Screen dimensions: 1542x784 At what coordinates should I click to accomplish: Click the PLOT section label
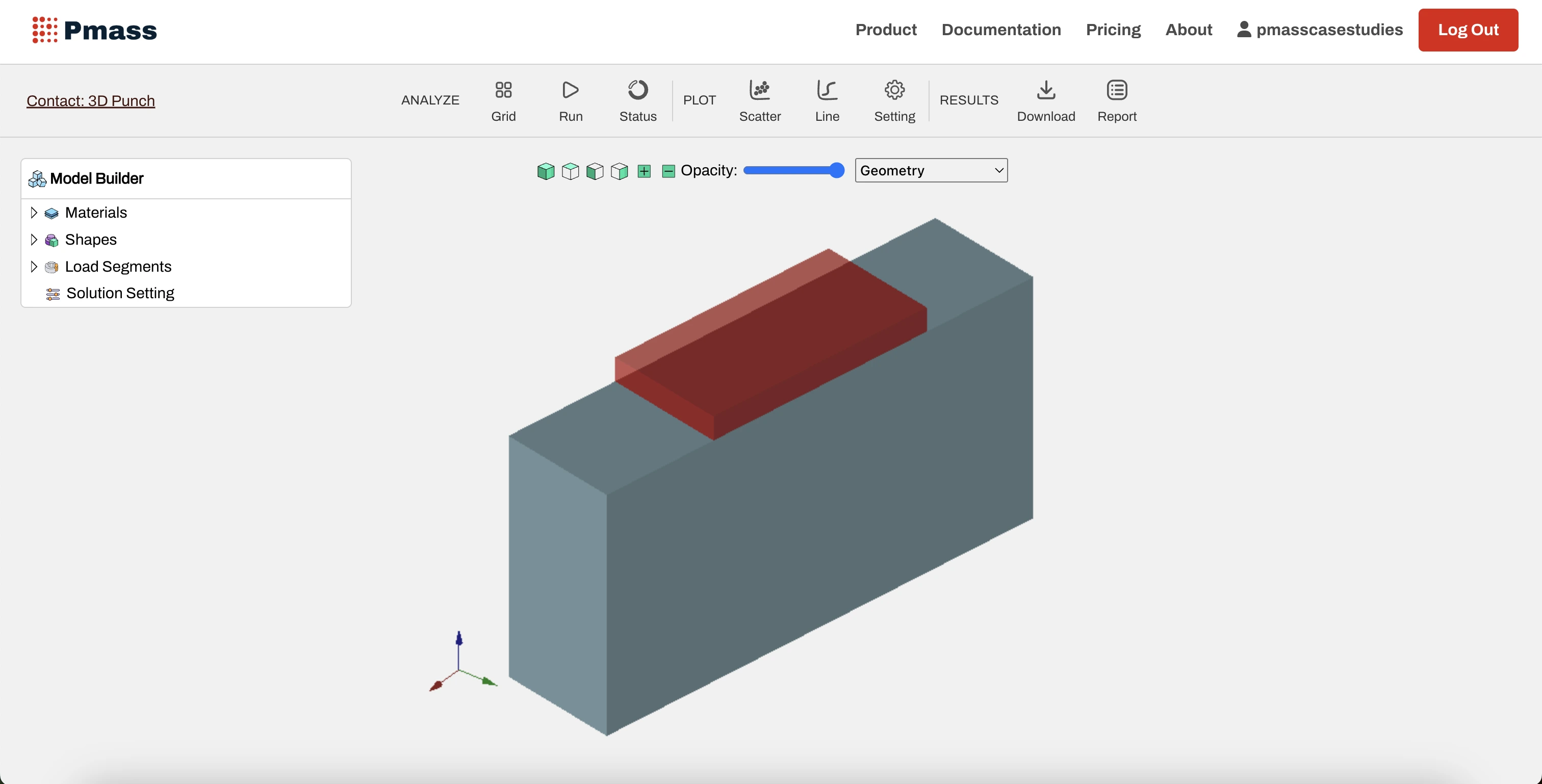[699, 100]
